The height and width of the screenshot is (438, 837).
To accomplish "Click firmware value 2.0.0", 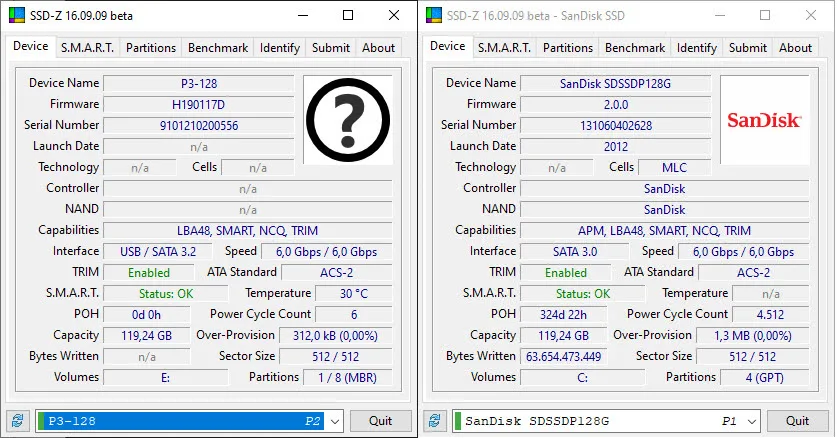I will (615, 105).
